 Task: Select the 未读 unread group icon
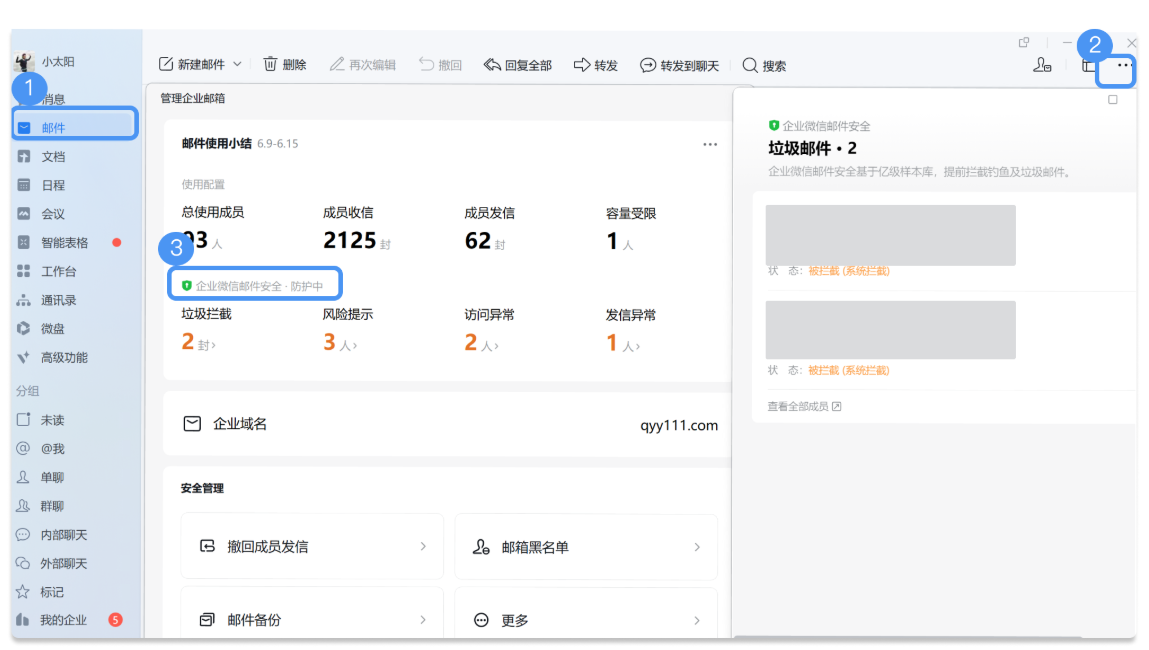(x=23, y=420)
